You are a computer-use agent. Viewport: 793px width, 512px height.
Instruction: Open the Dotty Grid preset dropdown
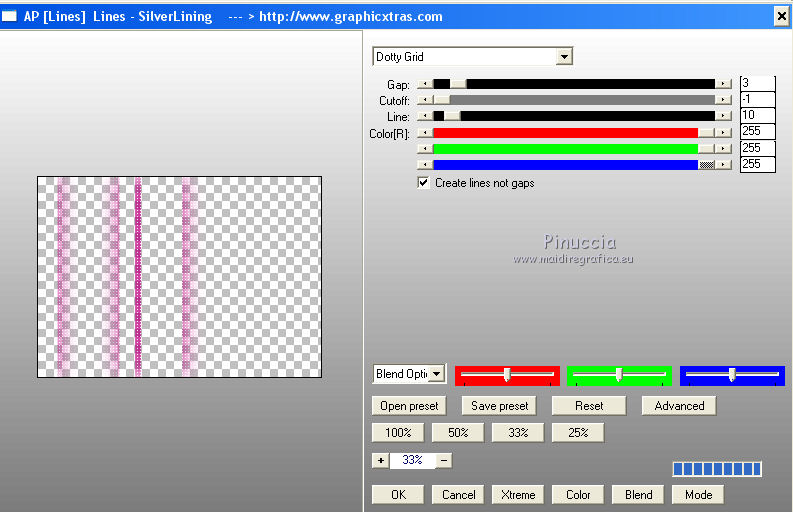tap(564, 57)
